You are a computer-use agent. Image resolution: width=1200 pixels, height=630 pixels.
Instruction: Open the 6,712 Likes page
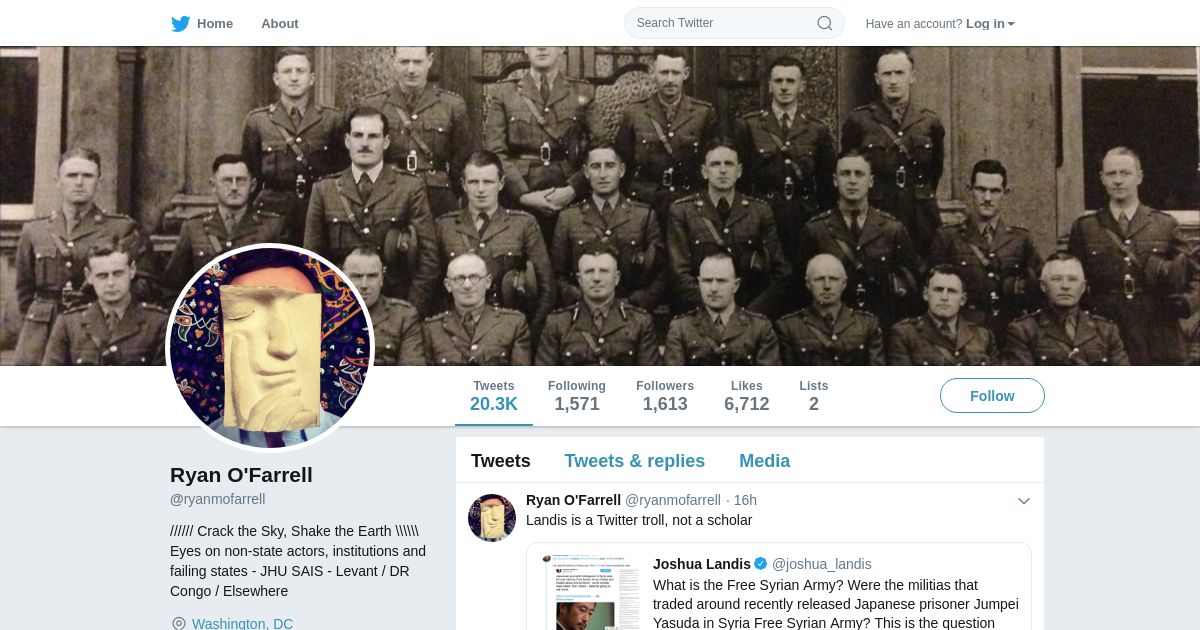click(746, 396)
